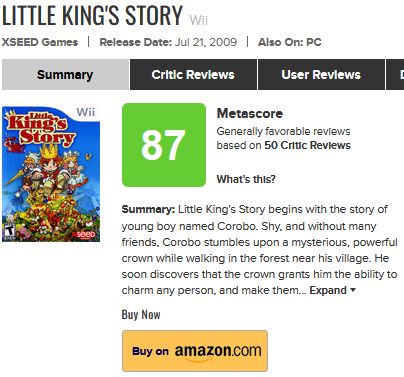Switch to the Critic Reviews tab
404x377 pixels.
tap(193, 75)
